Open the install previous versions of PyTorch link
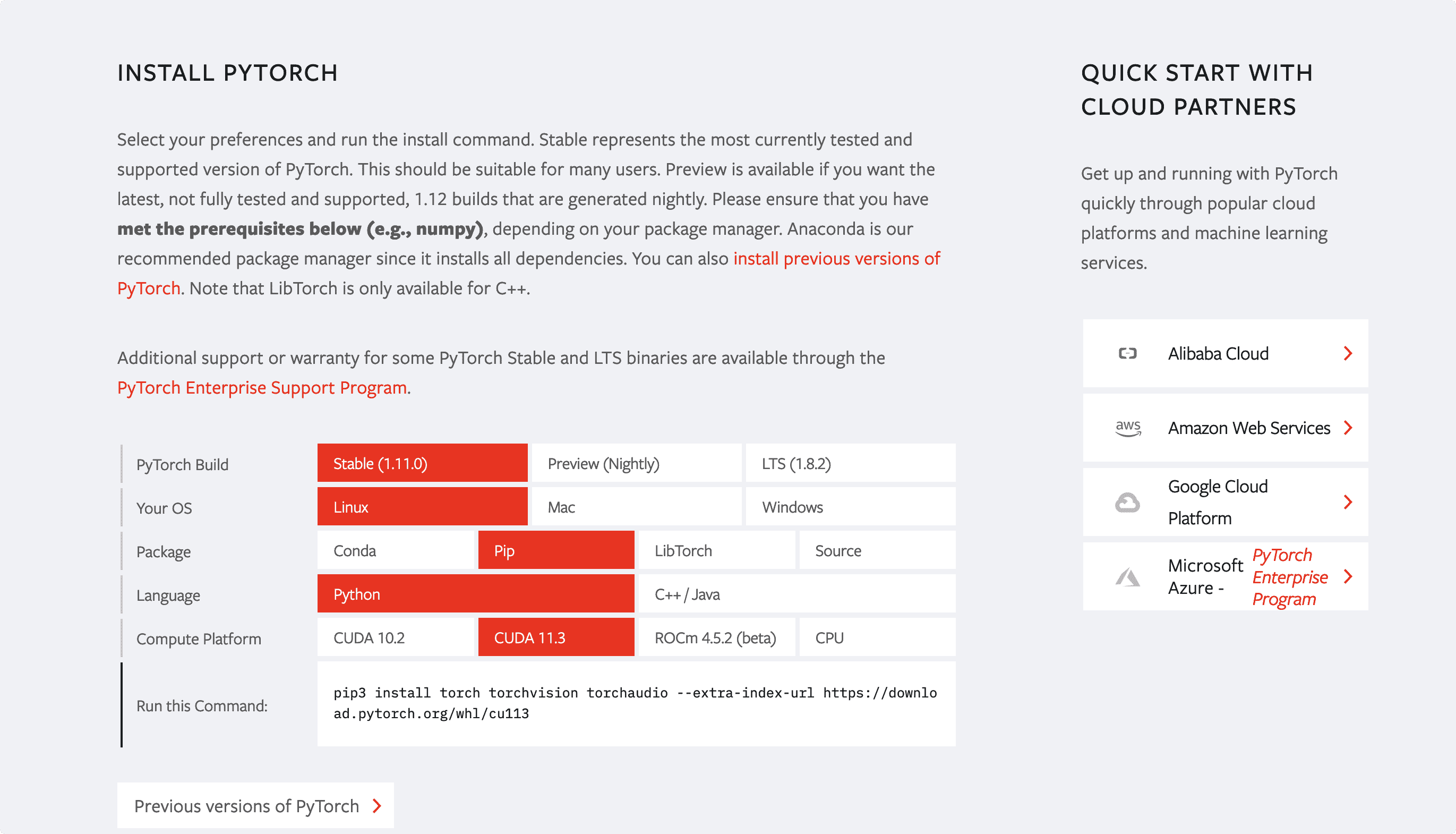The height and width of the screenshot is (834, 1456). click(x=528, y=273)
